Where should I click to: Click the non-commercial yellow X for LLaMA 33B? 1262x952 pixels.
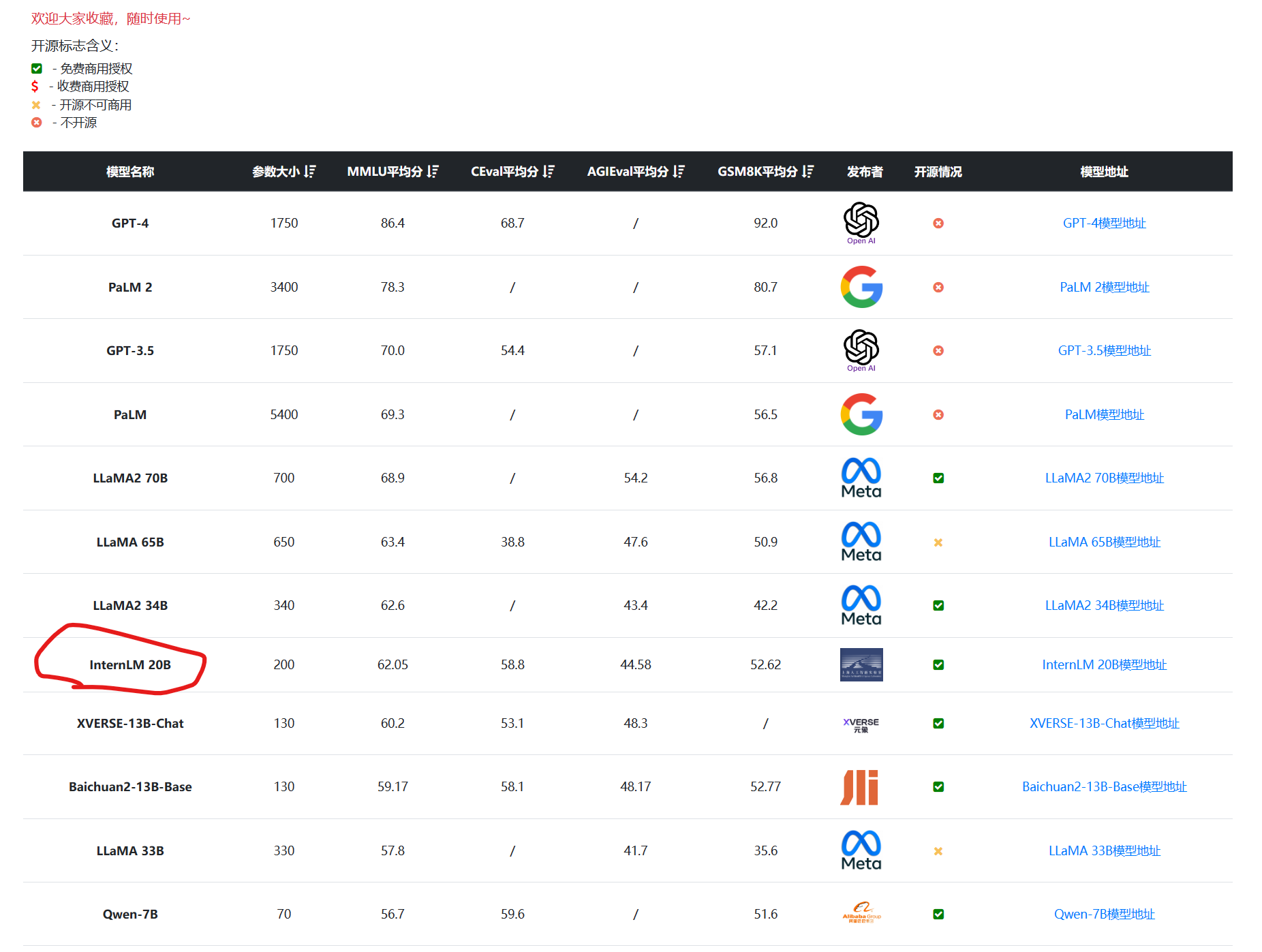938,851
